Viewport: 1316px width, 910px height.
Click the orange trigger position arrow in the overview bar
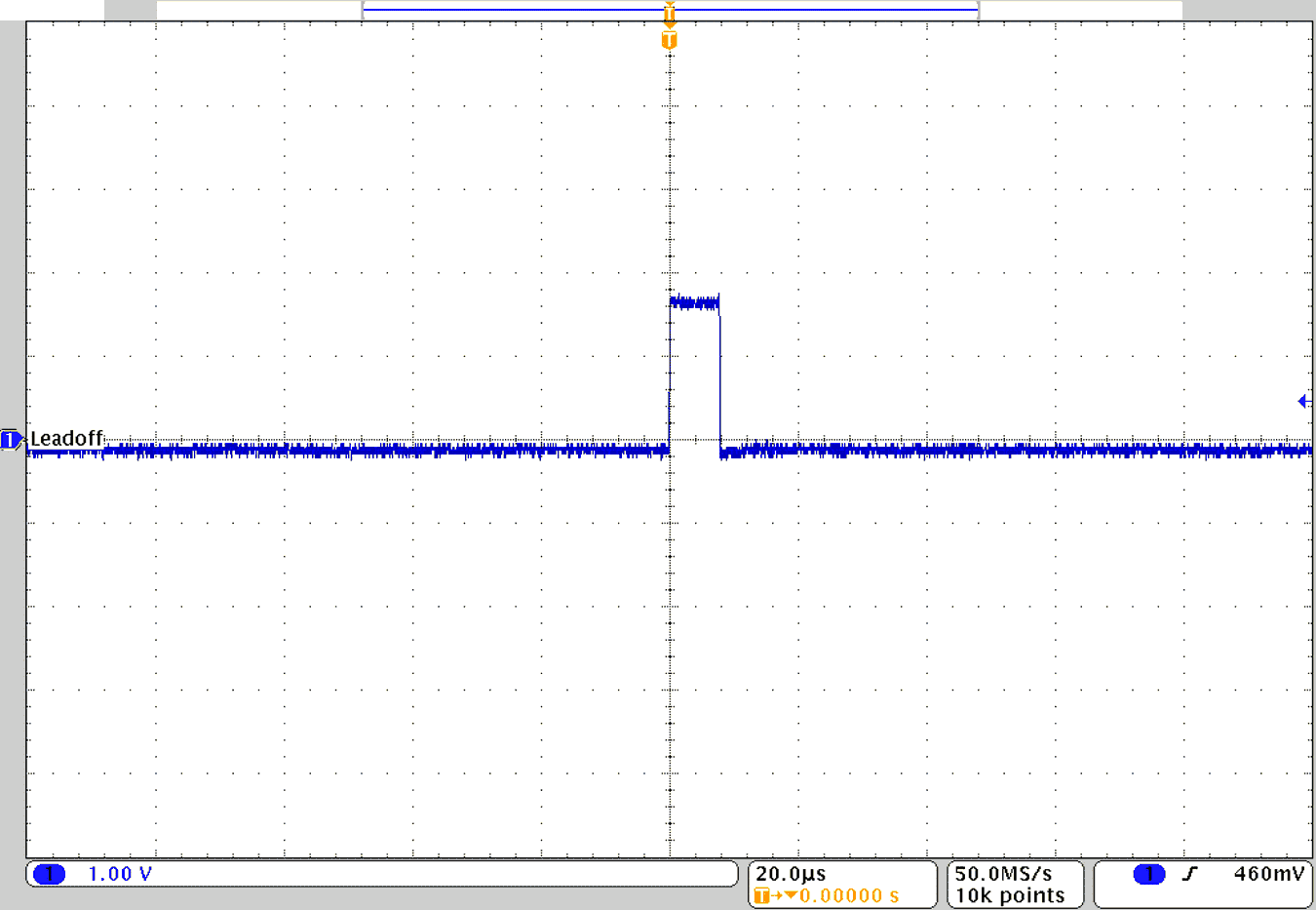coord(669,14)
